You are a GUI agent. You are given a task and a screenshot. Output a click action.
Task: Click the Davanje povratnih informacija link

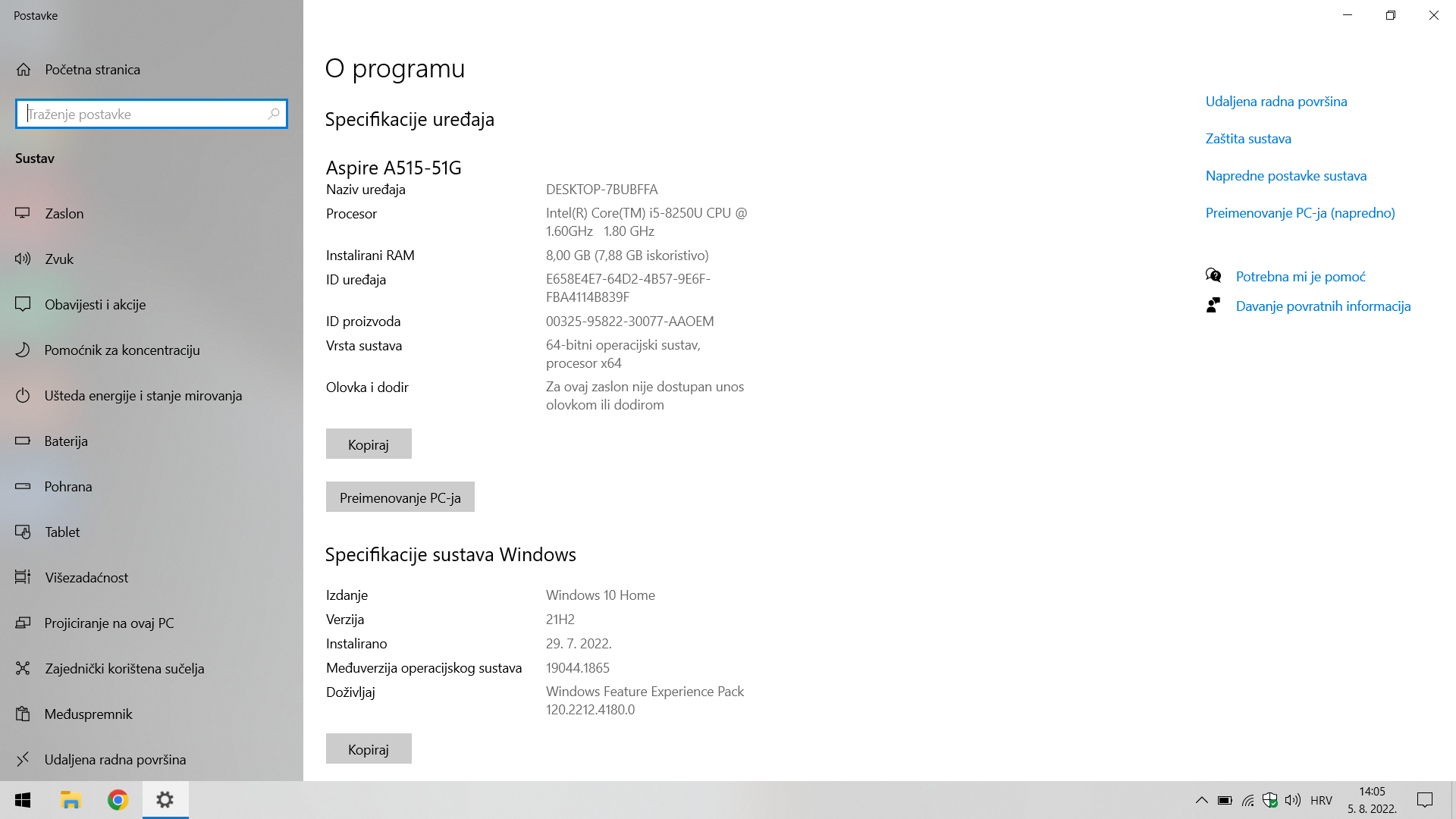coord(1323,306)
